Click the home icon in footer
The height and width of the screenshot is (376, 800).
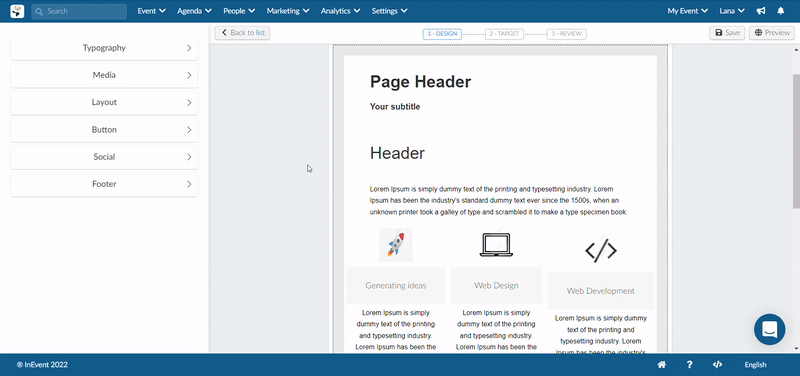click(662, 364)
